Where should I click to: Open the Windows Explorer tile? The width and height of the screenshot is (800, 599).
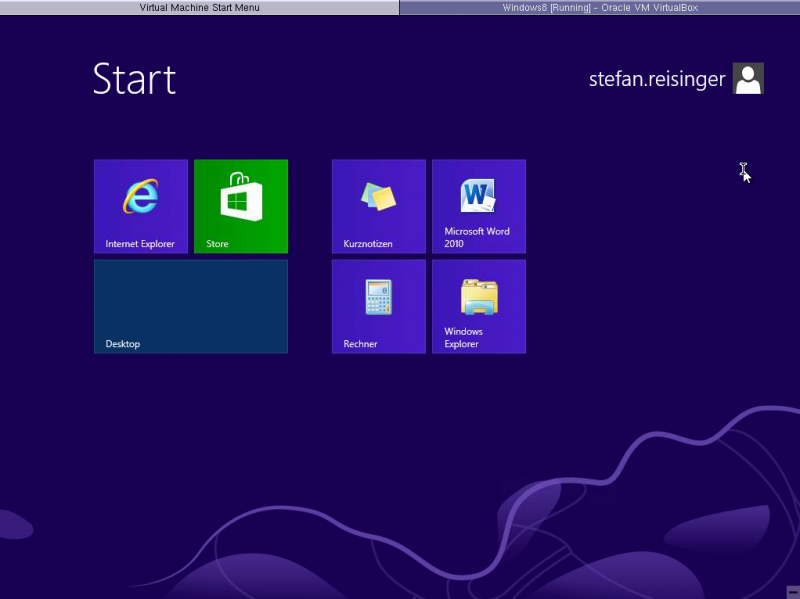point(479,306)
